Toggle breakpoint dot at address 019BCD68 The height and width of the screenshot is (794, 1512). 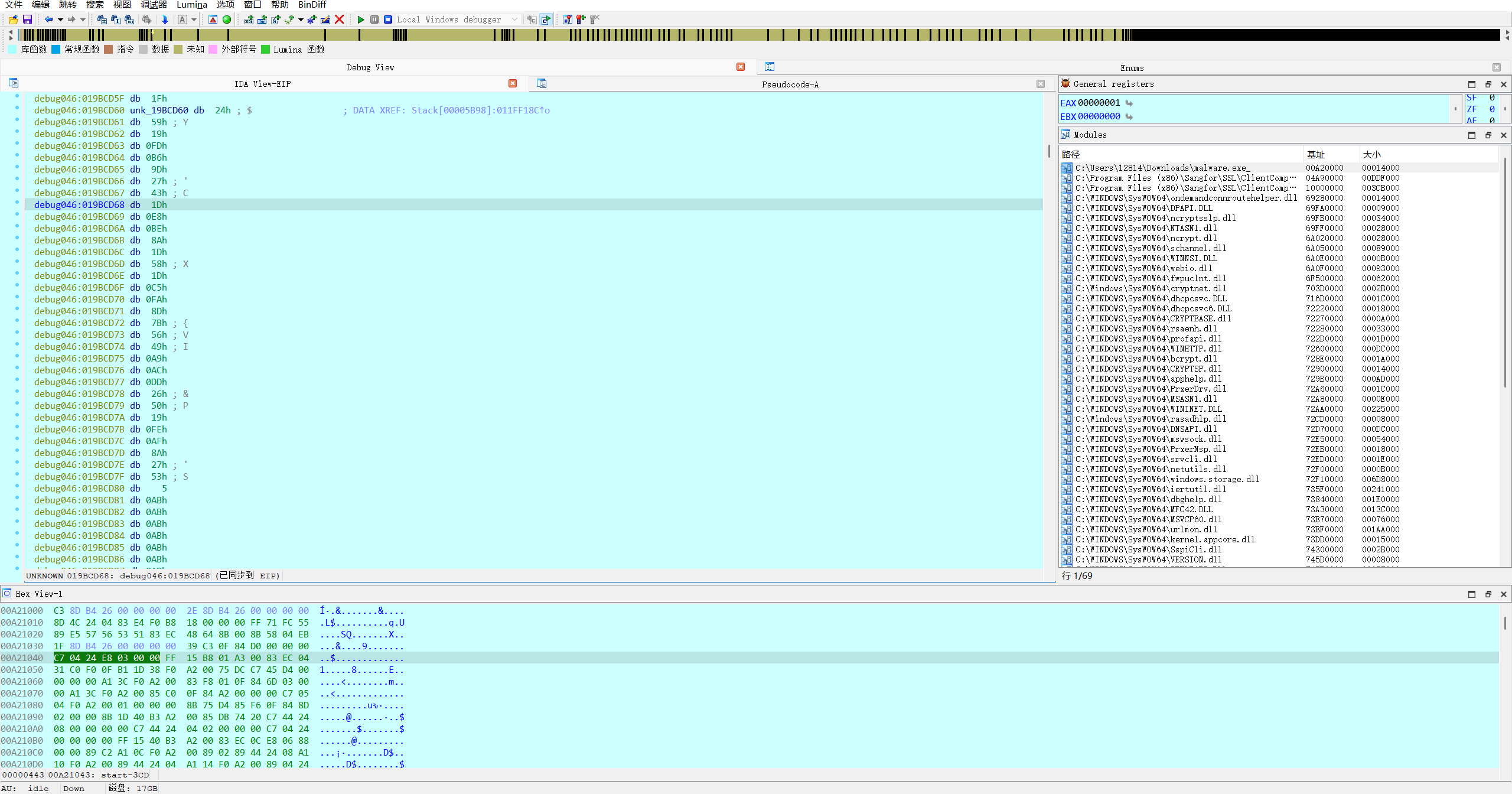coord(17,203)
